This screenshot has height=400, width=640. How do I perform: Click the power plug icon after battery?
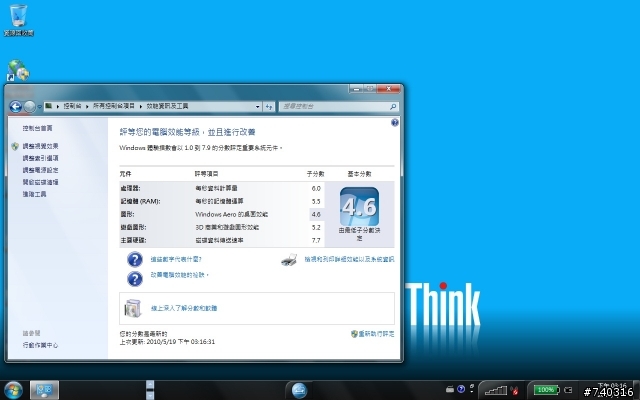[x=568, y=390]
